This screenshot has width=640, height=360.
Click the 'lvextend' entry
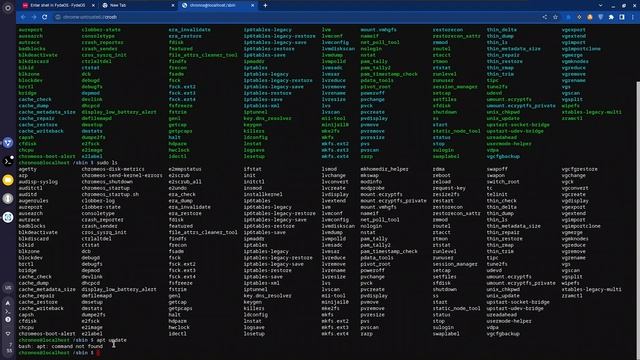click(x=333, y=201)
